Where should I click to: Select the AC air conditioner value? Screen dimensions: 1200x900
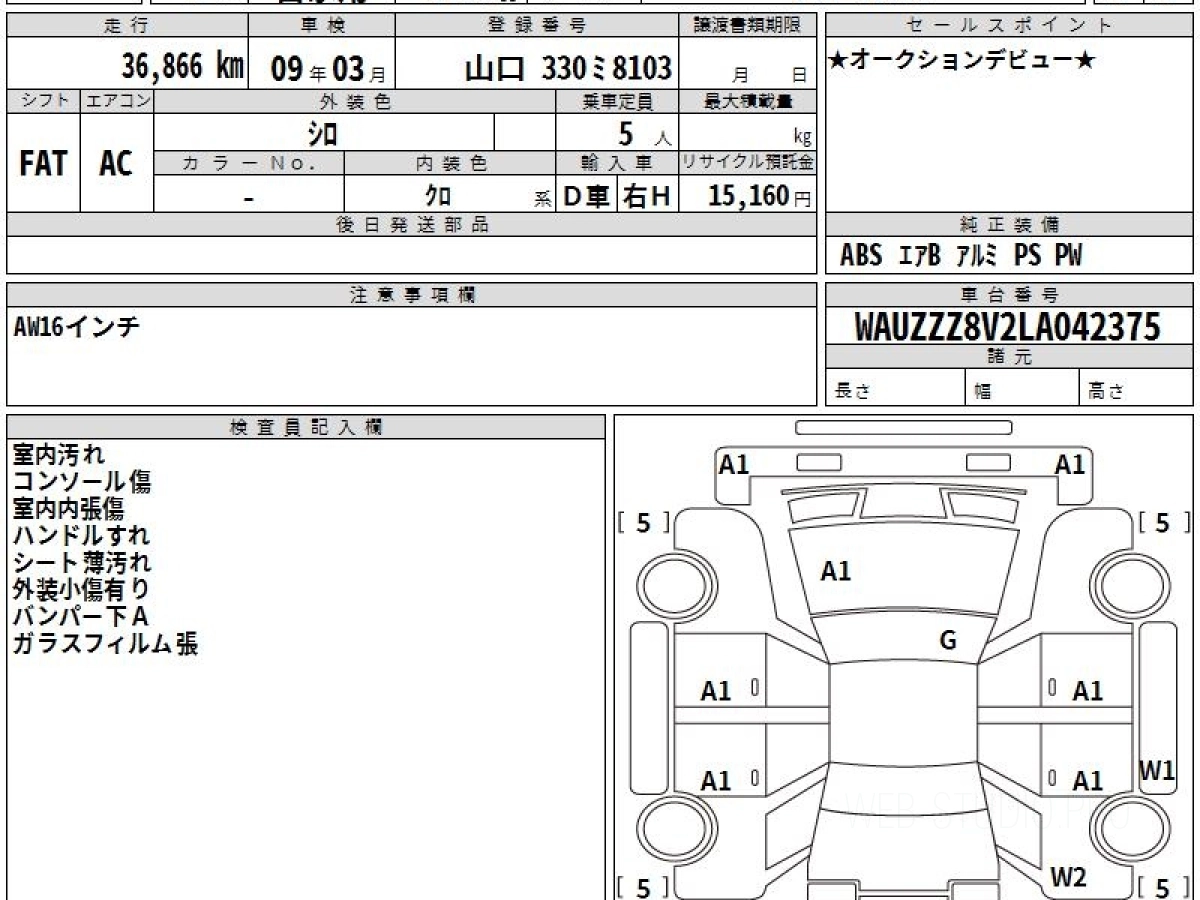116,164
